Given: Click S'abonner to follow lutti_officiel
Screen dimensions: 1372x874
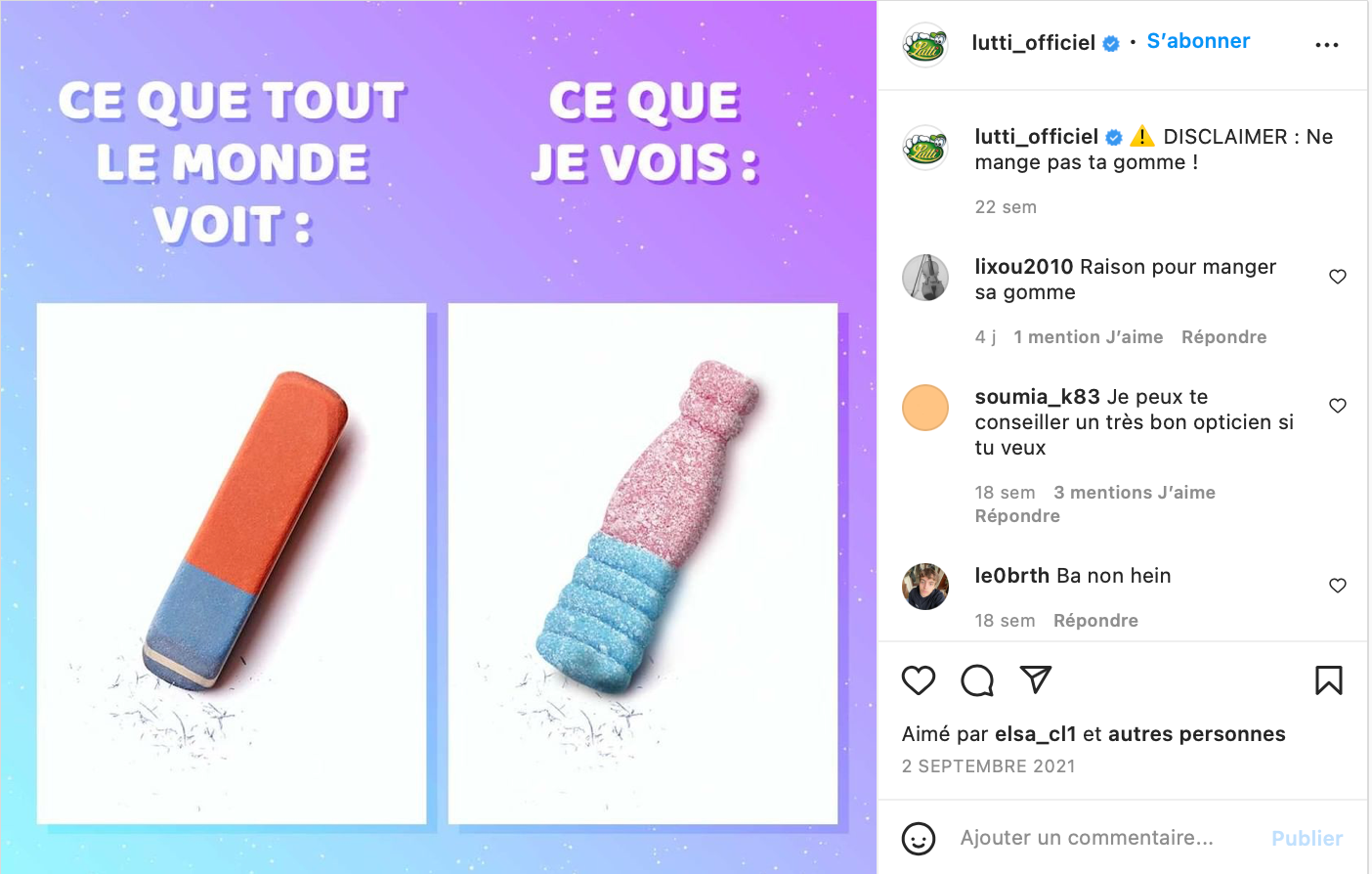Looking at the screenshot, I should pos(1198,41).
